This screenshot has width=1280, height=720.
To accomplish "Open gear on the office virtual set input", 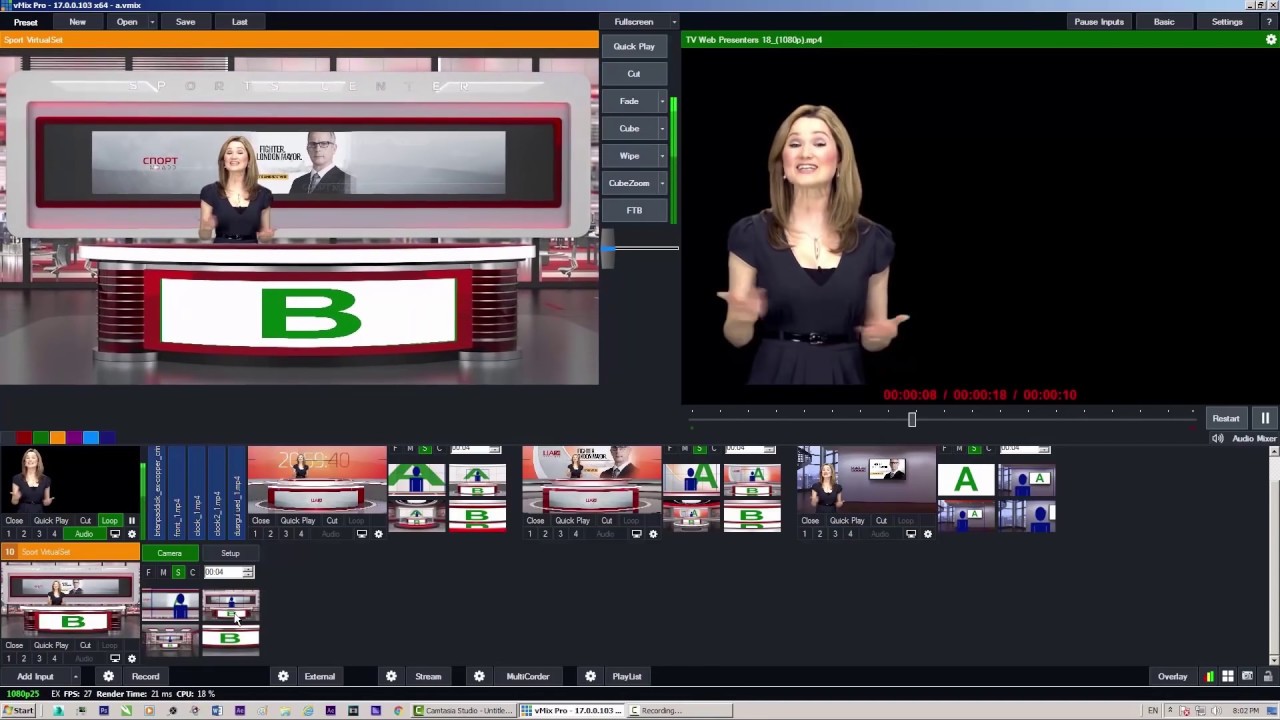I will pyautogui.click(x=927, y=534).
